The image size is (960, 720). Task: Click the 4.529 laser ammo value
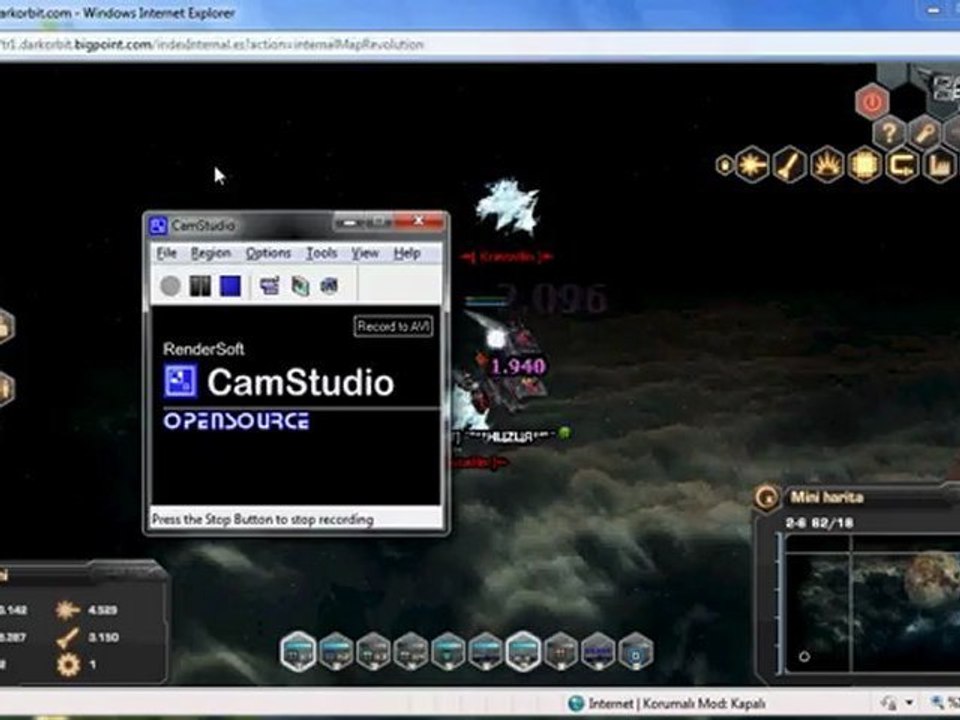click(x=102, y=610)
